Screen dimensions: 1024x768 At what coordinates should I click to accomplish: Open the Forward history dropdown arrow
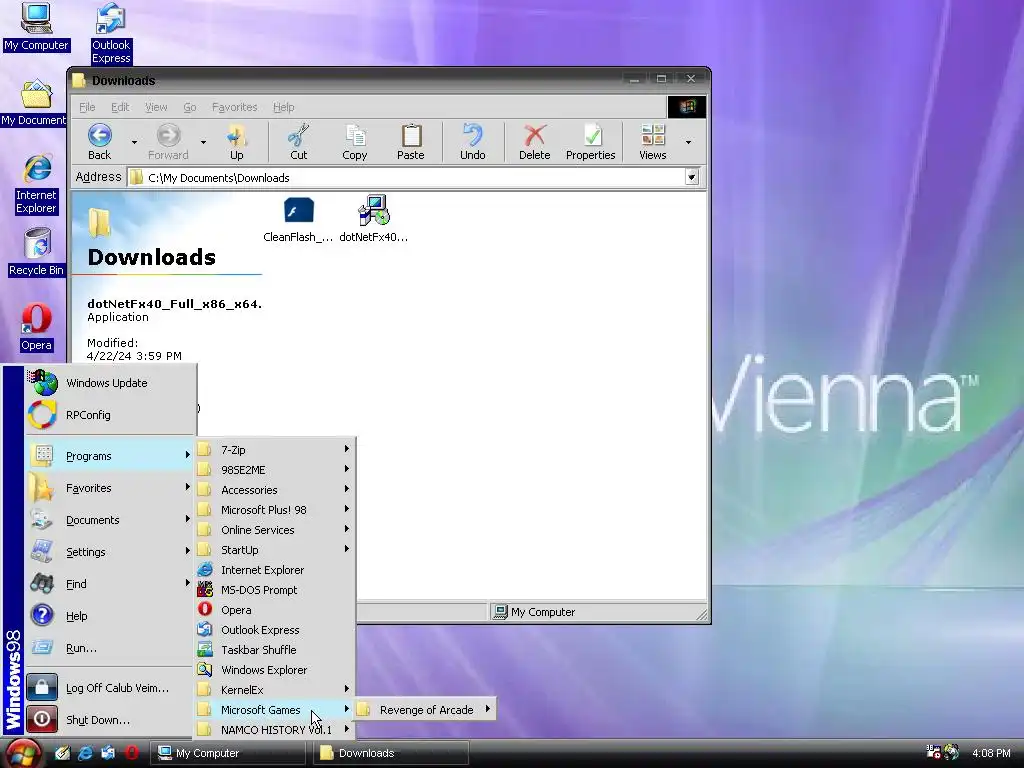point(203,142)
